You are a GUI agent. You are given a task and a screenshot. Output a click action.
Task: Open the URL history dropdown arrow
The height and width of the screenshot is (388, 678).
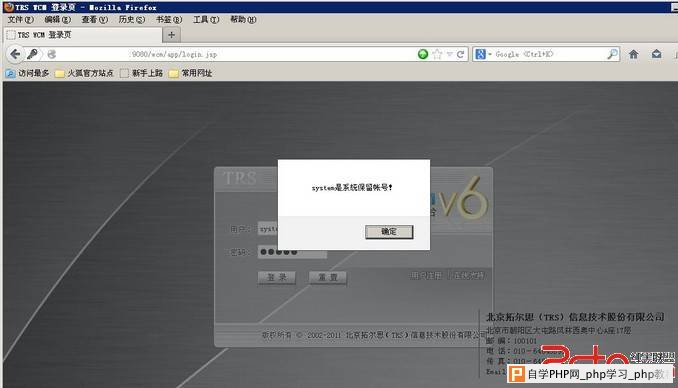tap(449, 54)
